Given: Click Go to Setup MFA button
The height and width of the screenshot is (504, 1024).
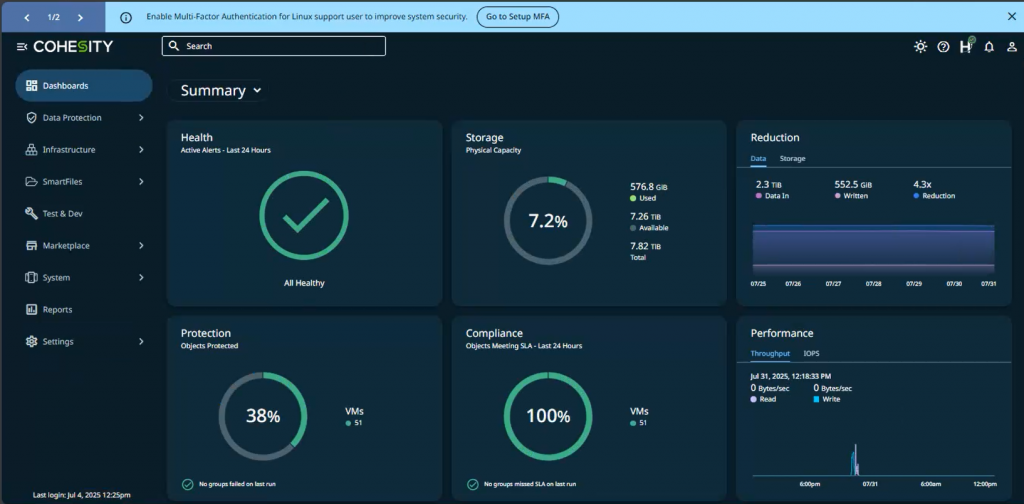Looking at the screenshot, I should click(517, 17).
